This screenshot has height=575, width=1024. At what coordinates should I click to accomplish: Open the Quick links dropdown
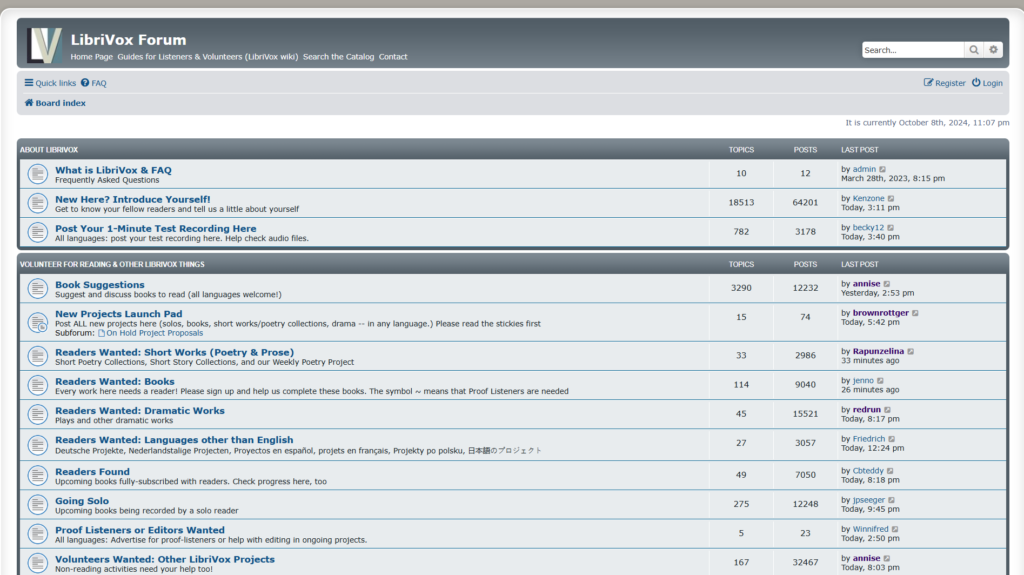tap(50, 83)
